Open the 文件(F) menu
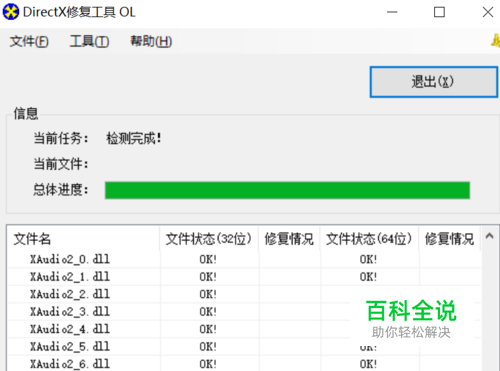This screenshot has height=371, width=500. point(29,42)
